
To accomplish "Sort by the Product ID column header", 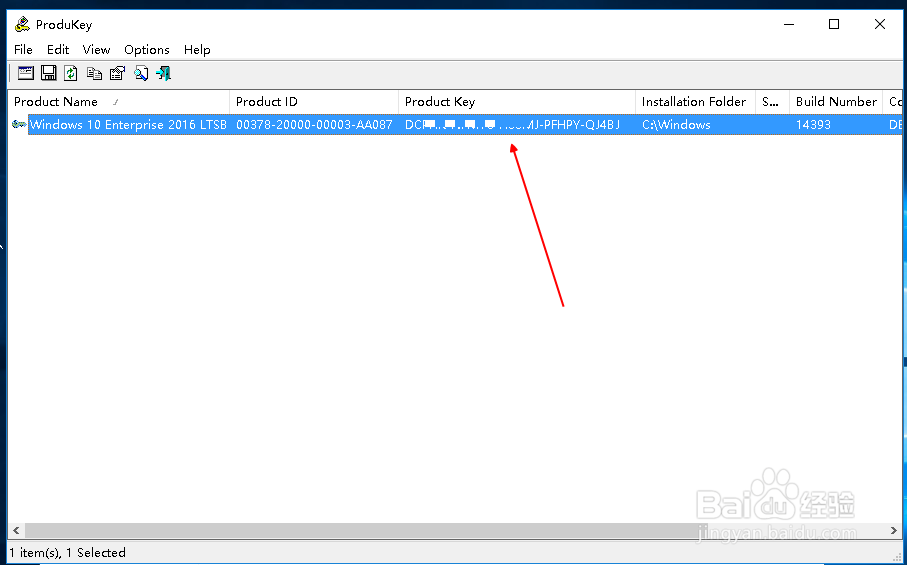I will tap(314, 102).
